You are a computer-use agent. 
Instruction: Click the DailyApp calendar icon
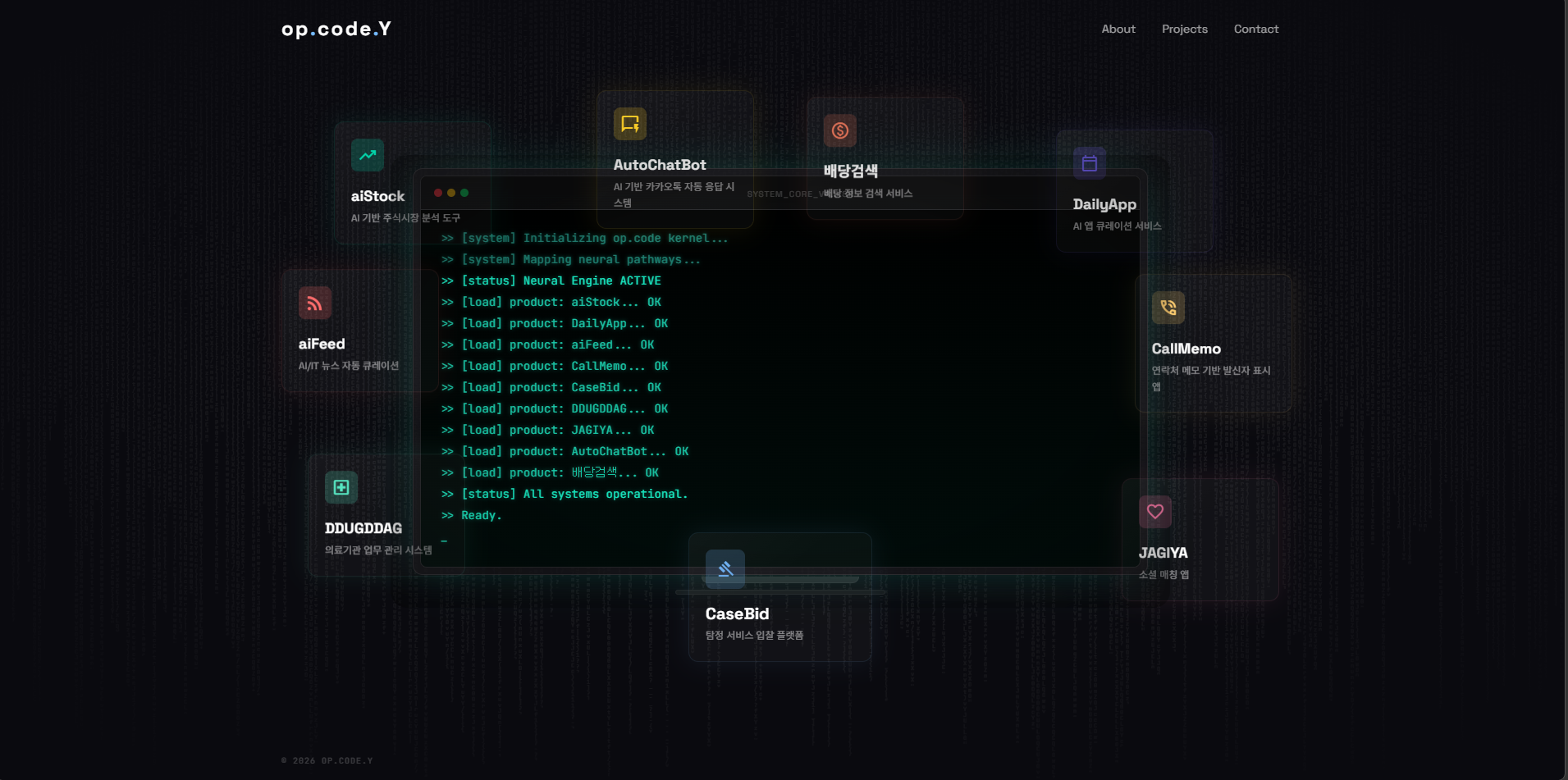(x=1090, y=162)
